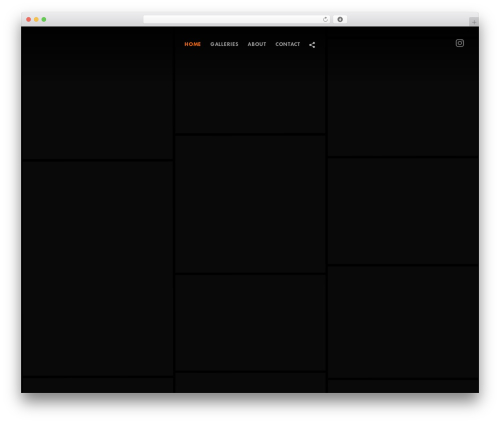The image size is (500, 423).
Task: Open the Instagram icon link
Action: (x=460, y=43)
